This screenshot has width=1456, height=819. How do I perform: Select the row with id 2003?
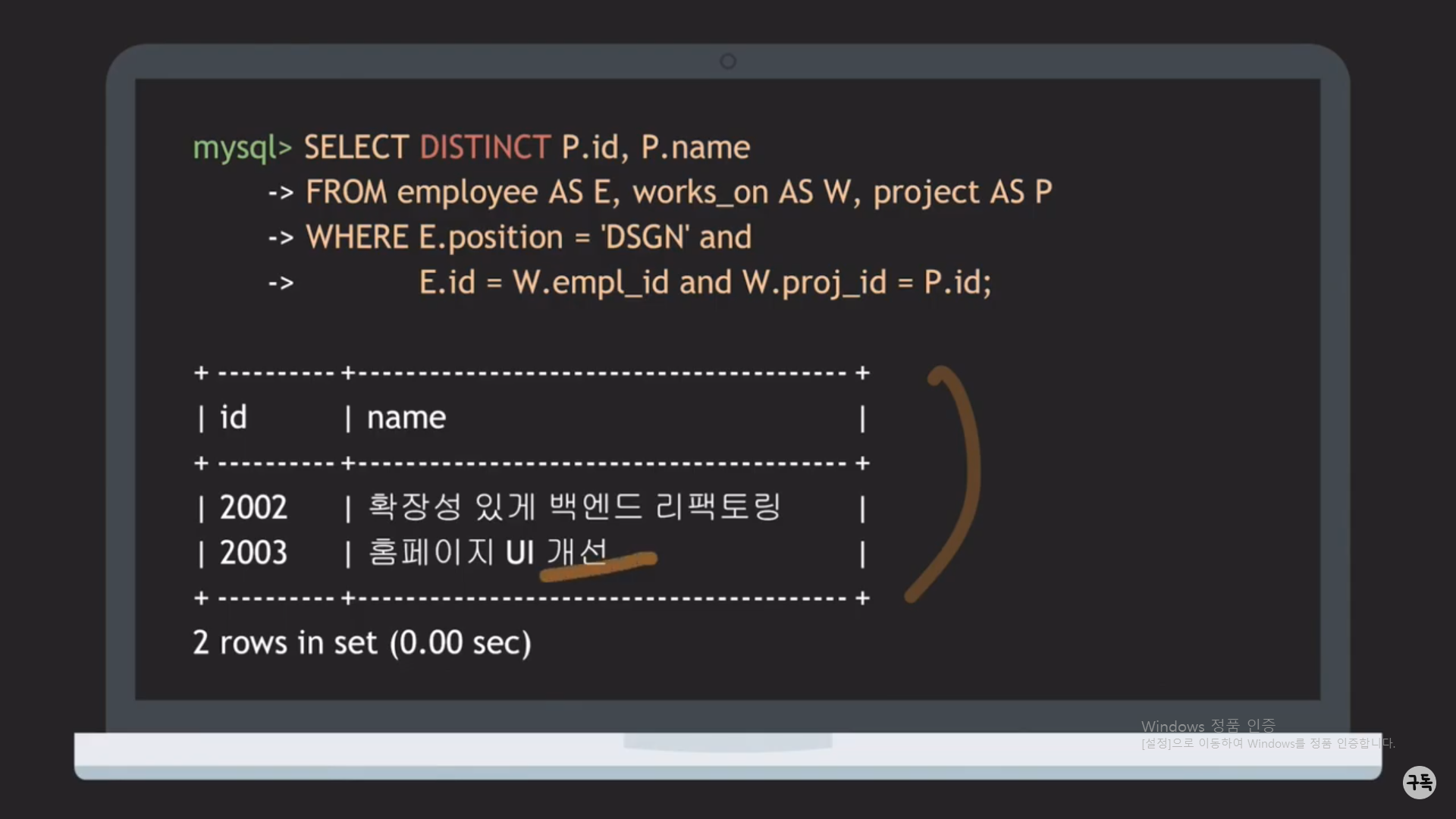click(253, 552)
